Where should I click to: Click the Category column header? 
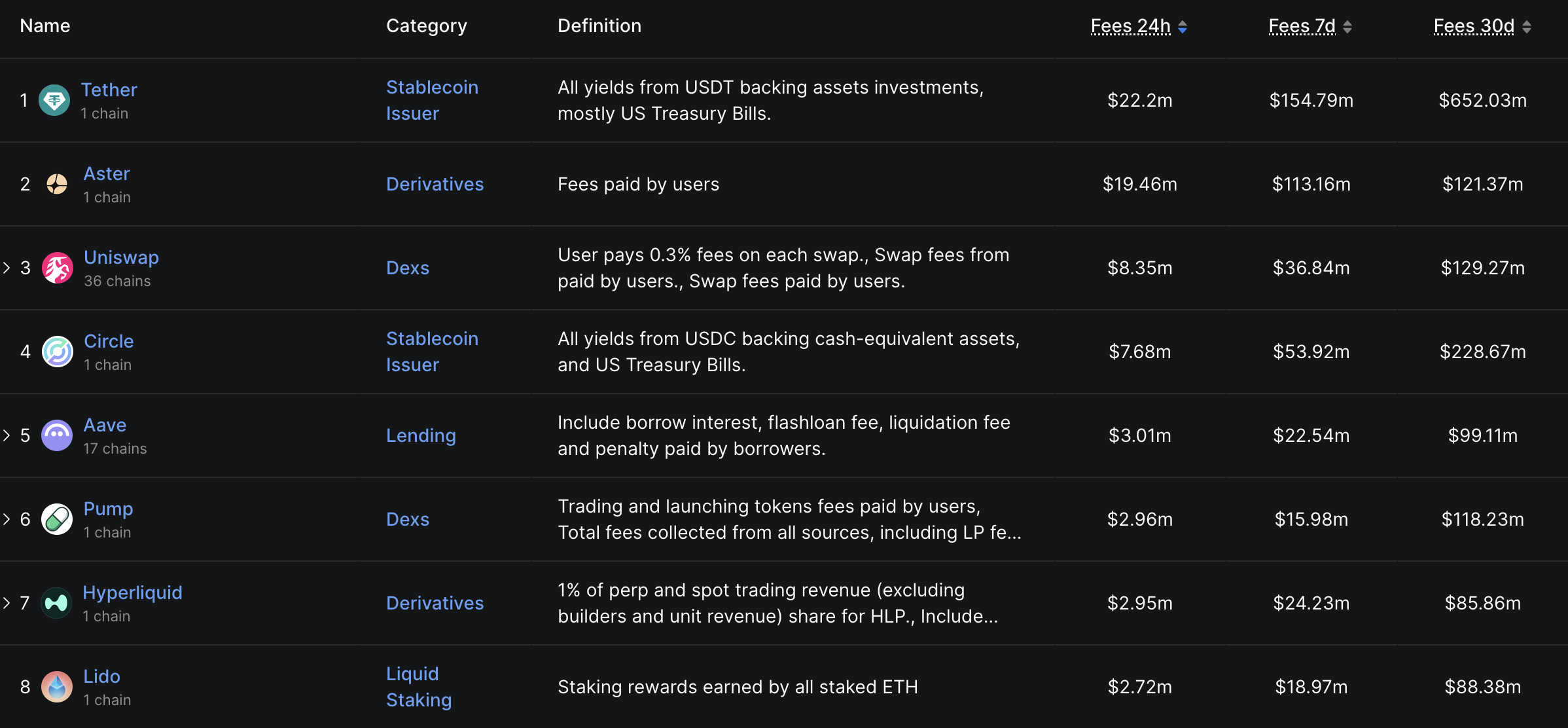coord(427,26)
